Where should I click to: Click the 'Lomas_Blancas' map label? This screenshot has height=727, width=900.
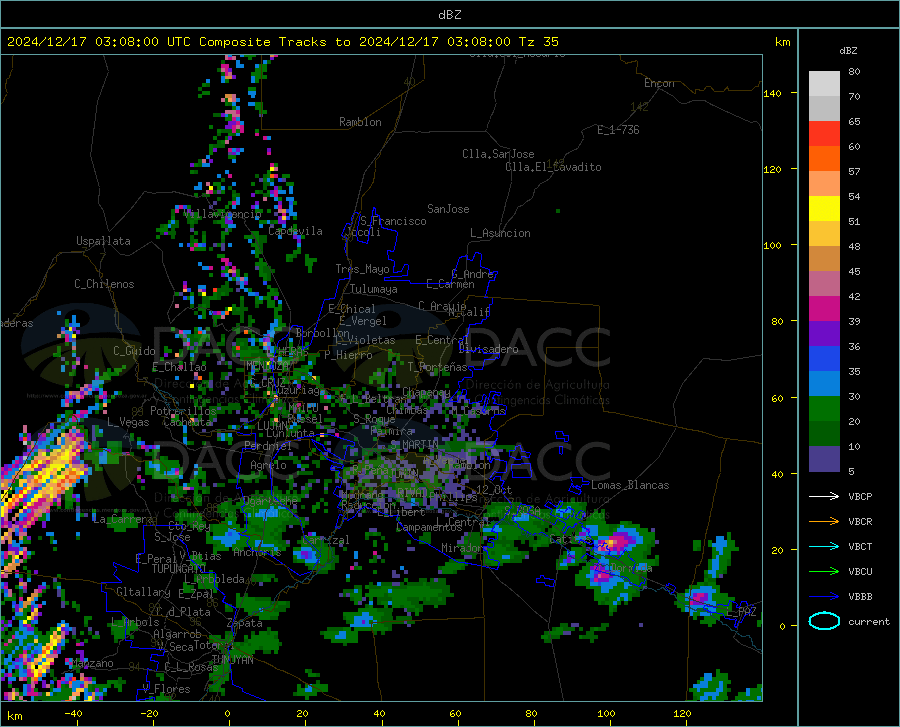[630, 485]
